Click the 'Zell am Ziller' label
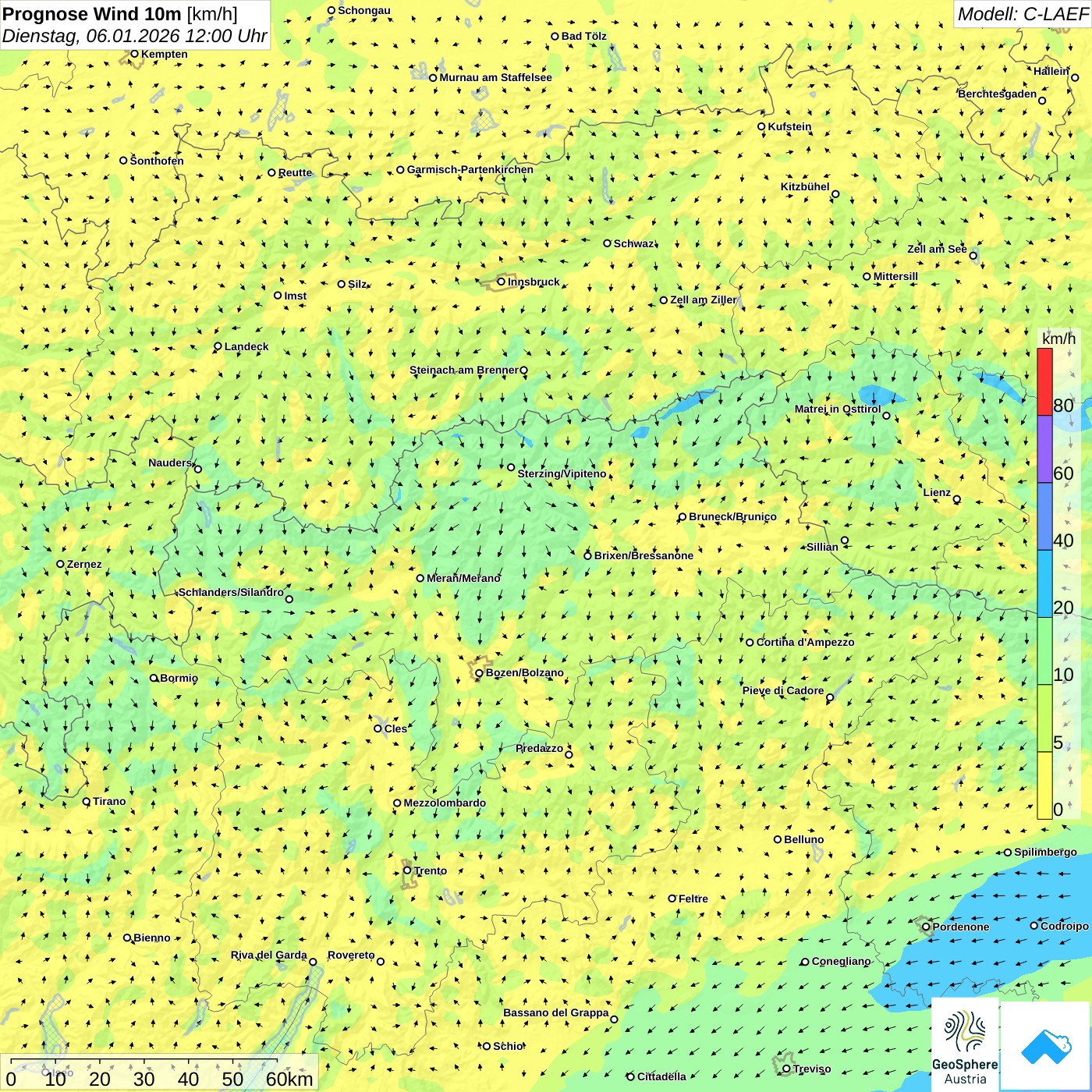 pyautogui.click(x=703, y=300)
